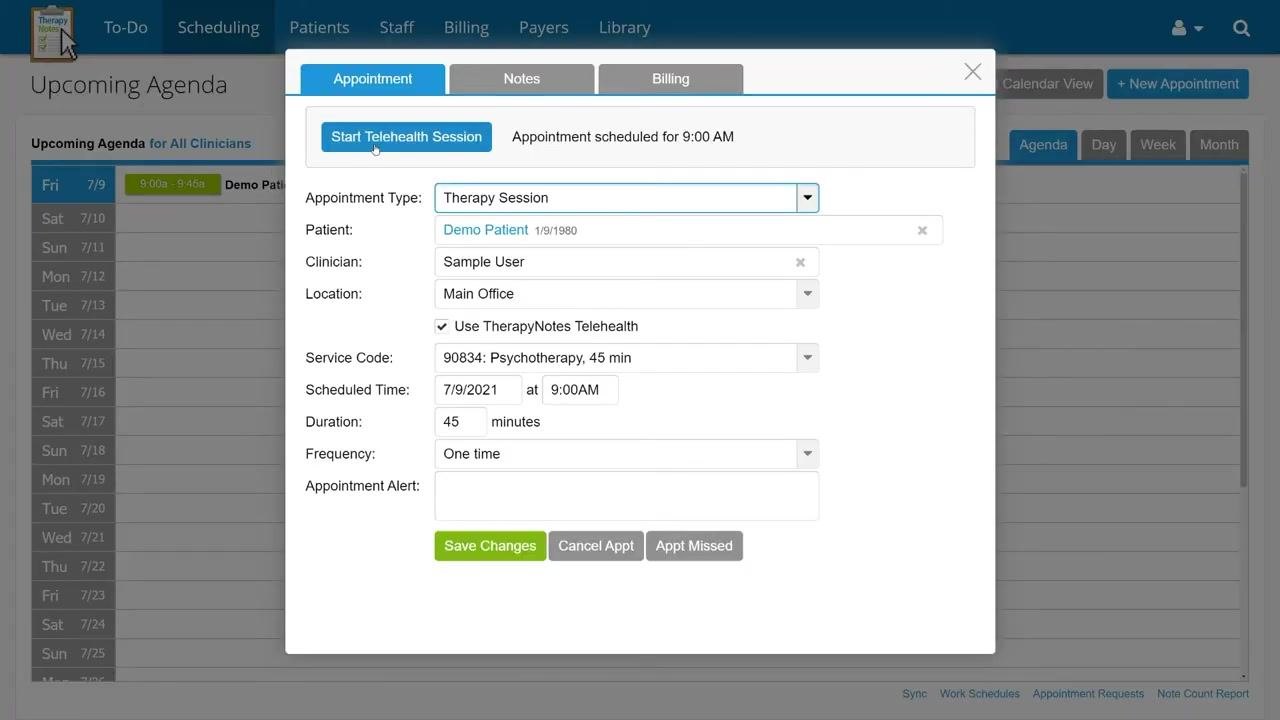This screenshot has height=720, width=1280.
Task: Click Start Telehealth Session button
Action: [x=406, y=137]
